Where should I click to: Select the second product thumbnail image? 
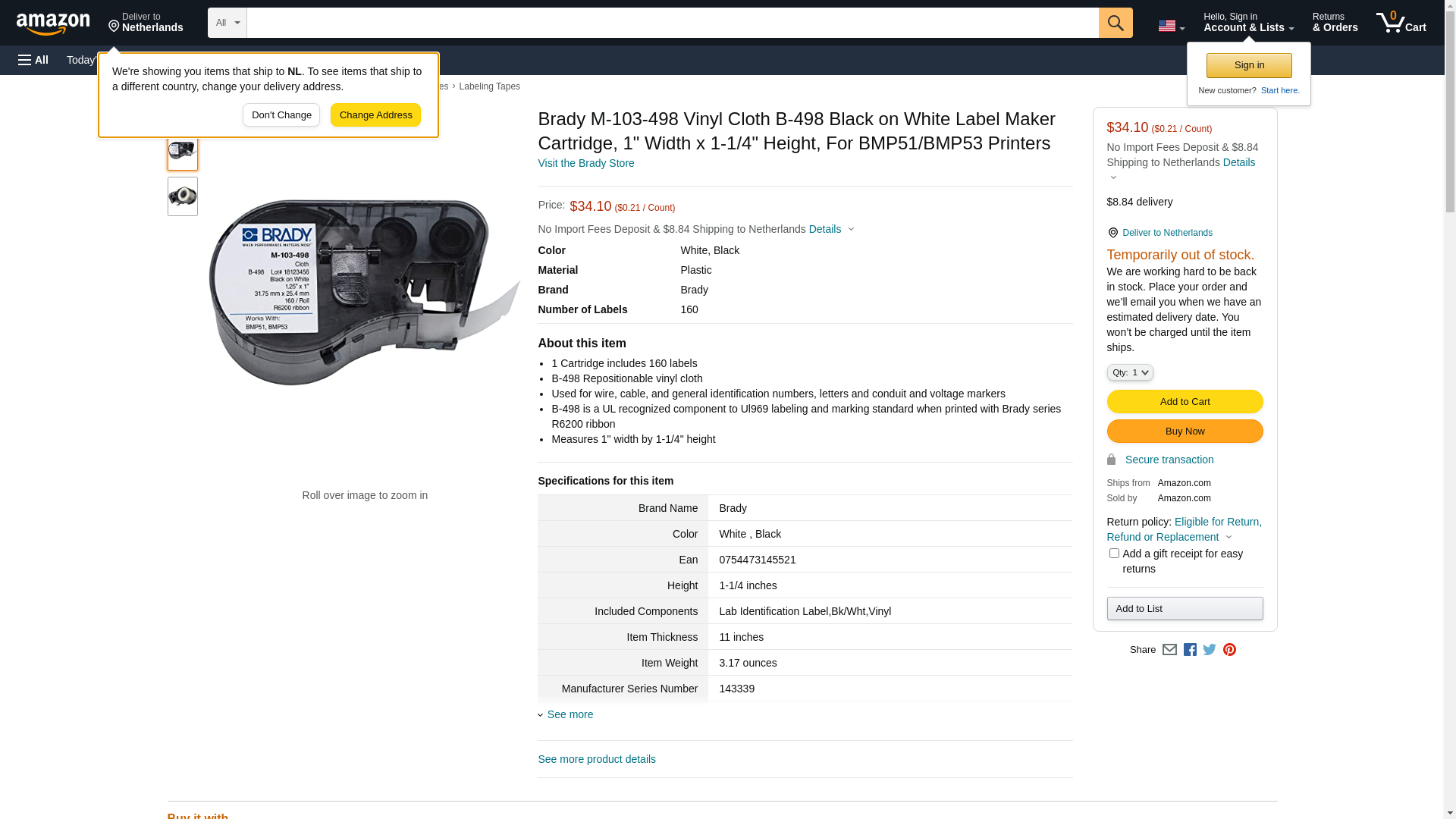(183, 196)
